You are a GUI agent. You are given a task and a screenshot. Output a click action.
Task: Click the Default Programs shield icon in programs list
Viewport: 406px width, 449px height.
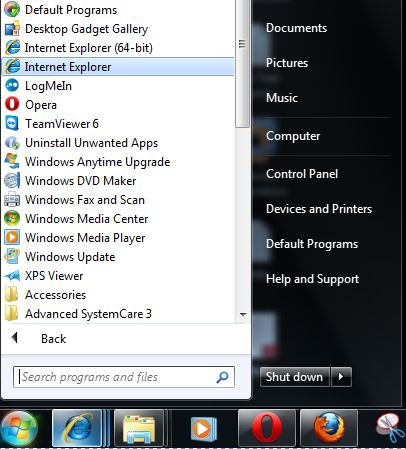pos(12,10)
